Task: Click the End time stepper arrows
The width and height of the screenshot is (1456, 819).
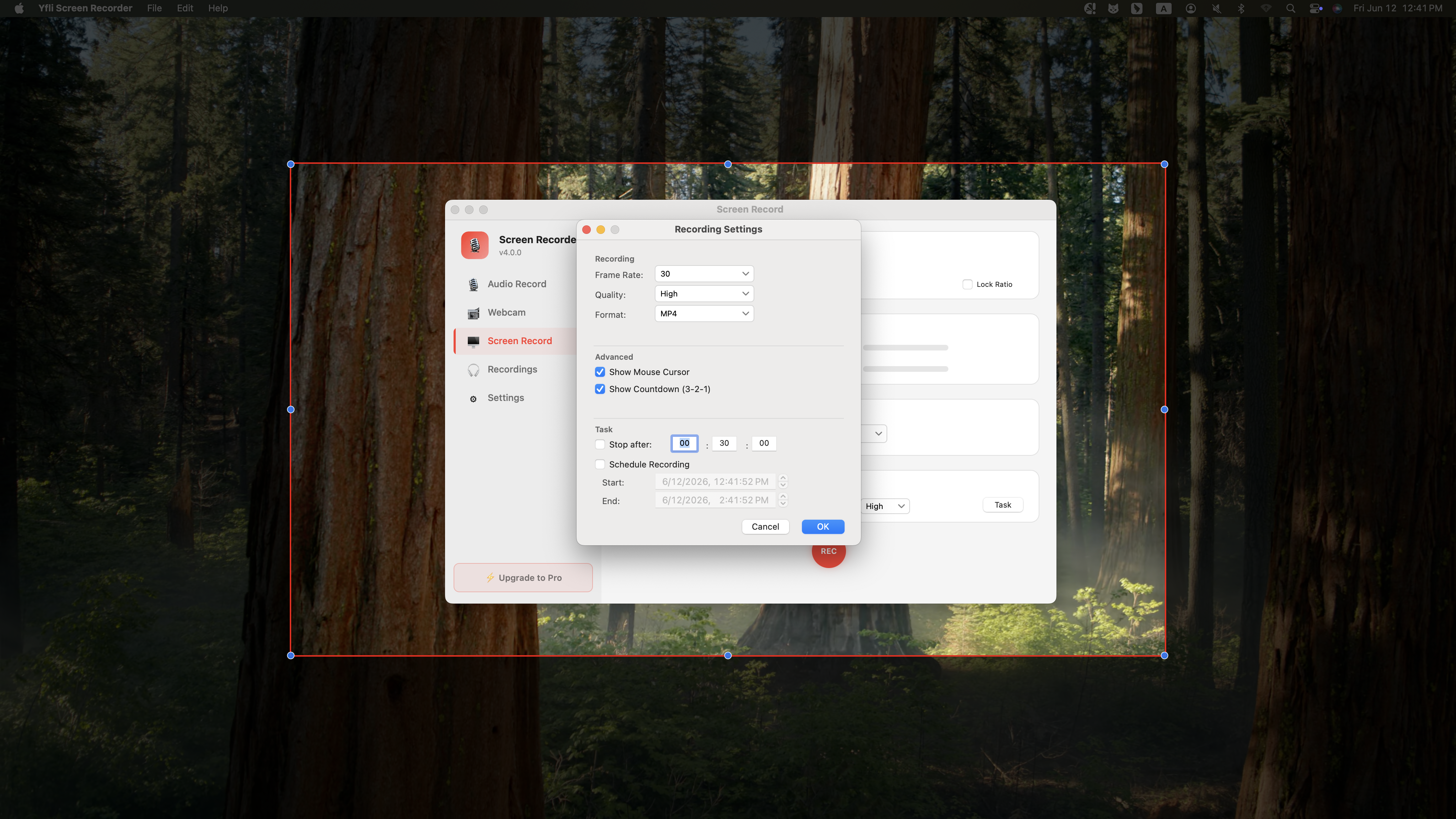Action: tap(783, 500)
